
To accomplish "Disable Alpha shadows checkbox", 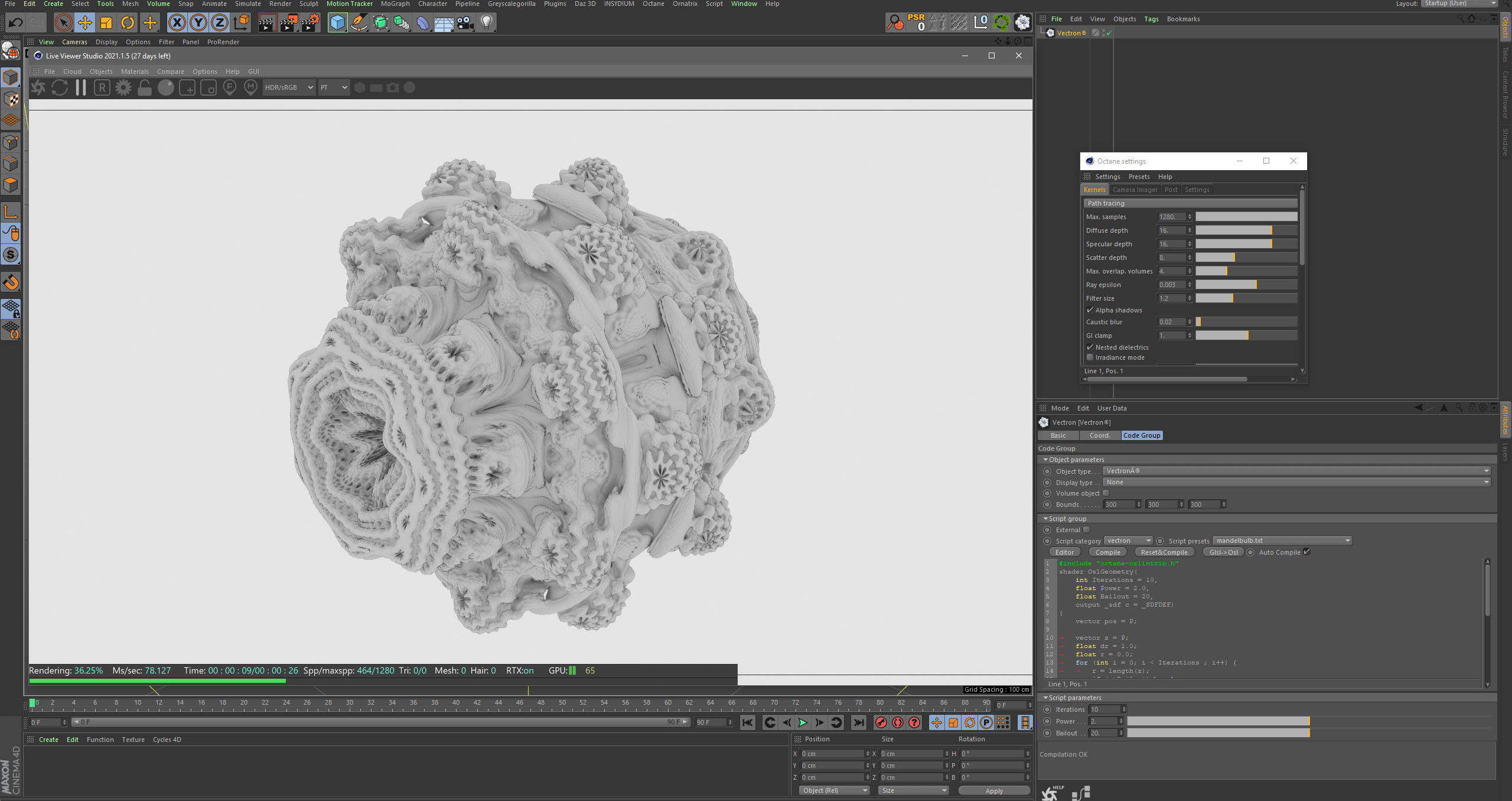I will pos(1090,310).
